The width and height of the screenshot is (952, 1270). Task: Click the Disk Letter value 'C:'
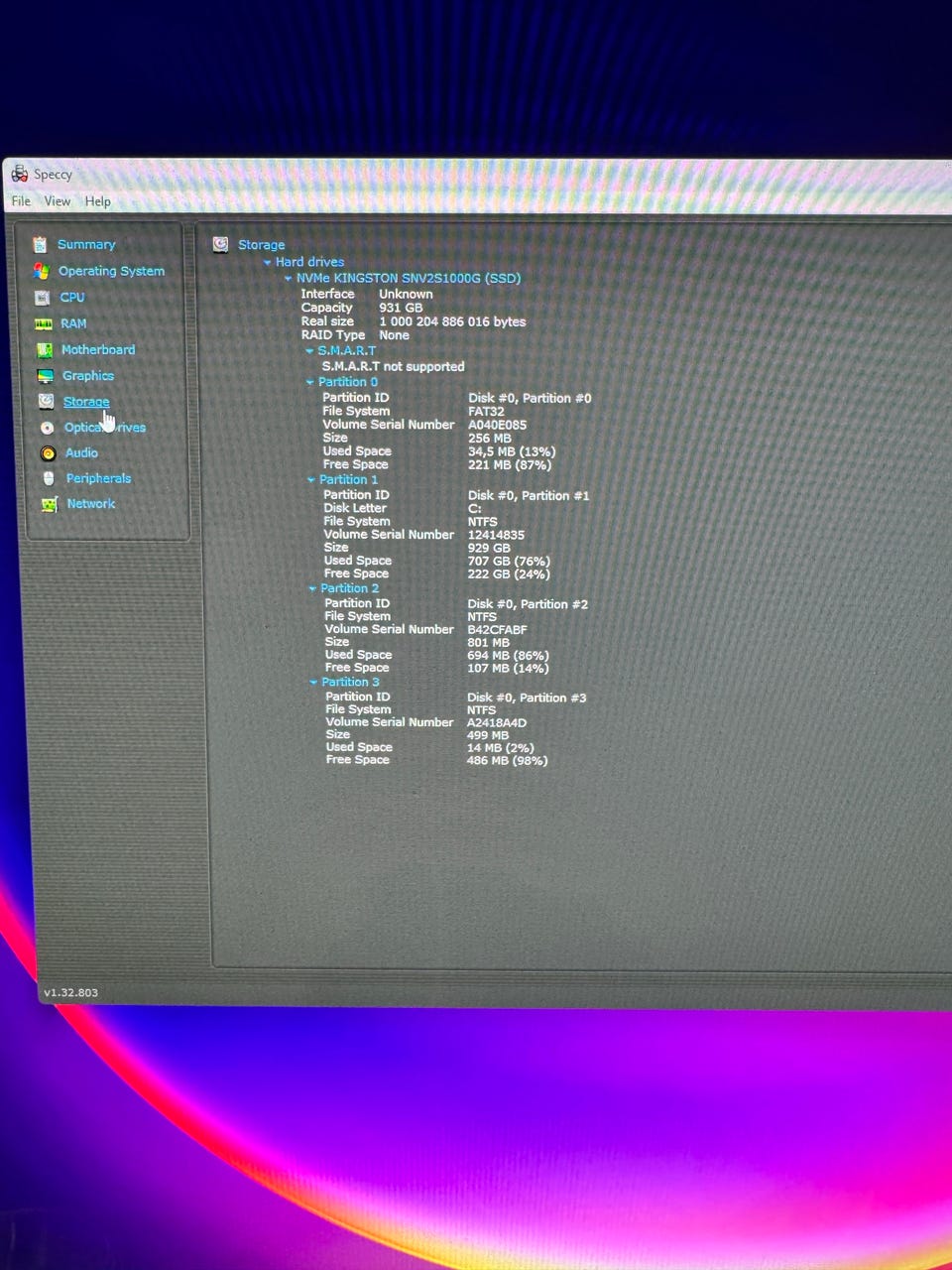click(474, 508)
